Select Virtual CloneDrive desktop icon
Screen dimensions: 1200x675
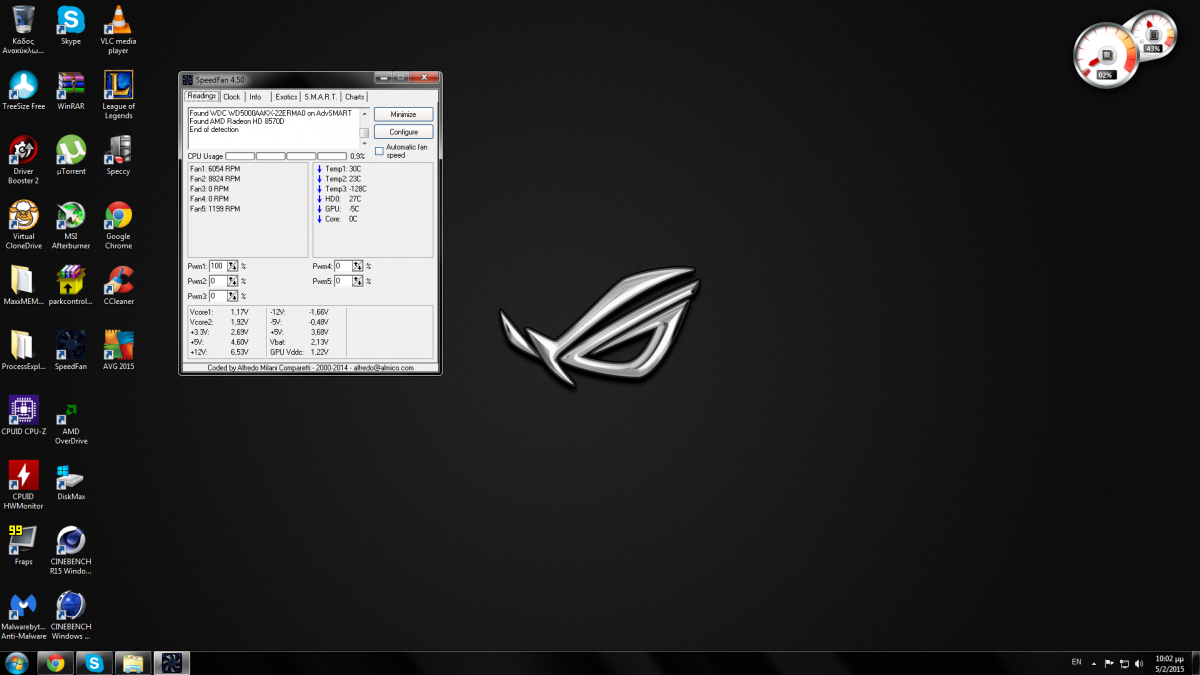pyautogui.click(x=24, y=225)
